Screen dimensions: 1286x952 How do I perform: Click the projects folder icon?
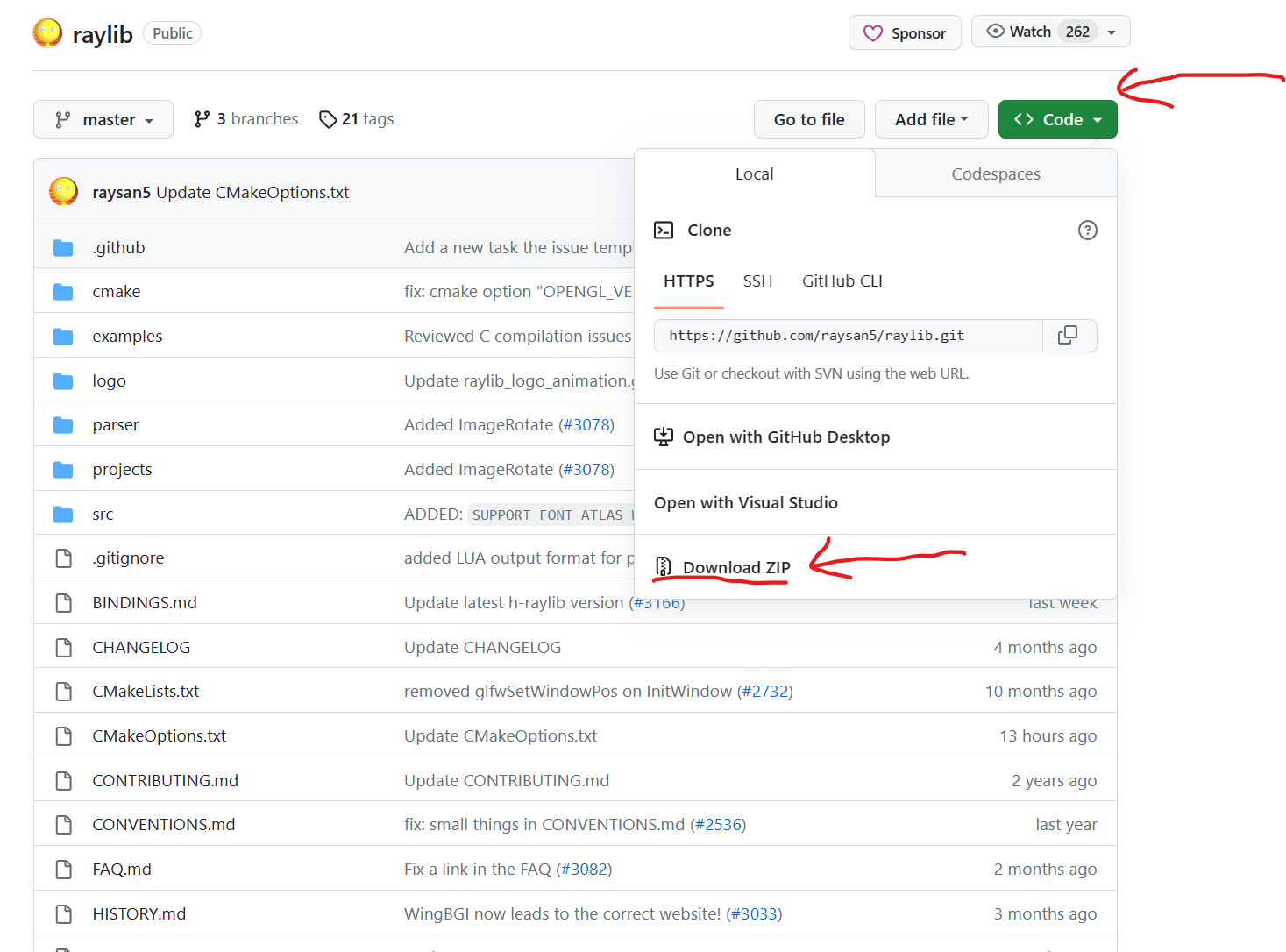point(63,470)
